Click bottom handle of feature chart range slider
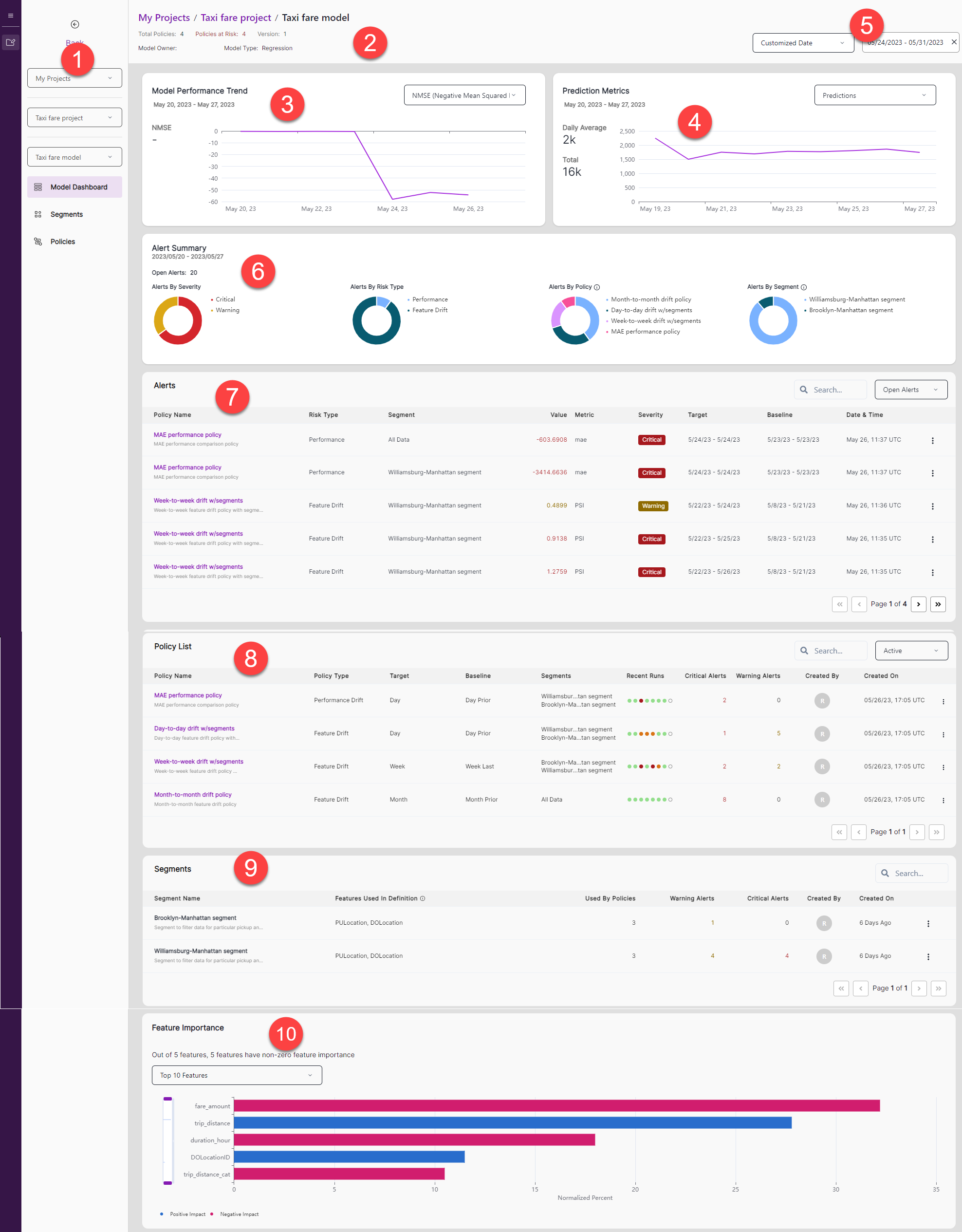This screenshot has width=962, height=1232. point(167,1183)
